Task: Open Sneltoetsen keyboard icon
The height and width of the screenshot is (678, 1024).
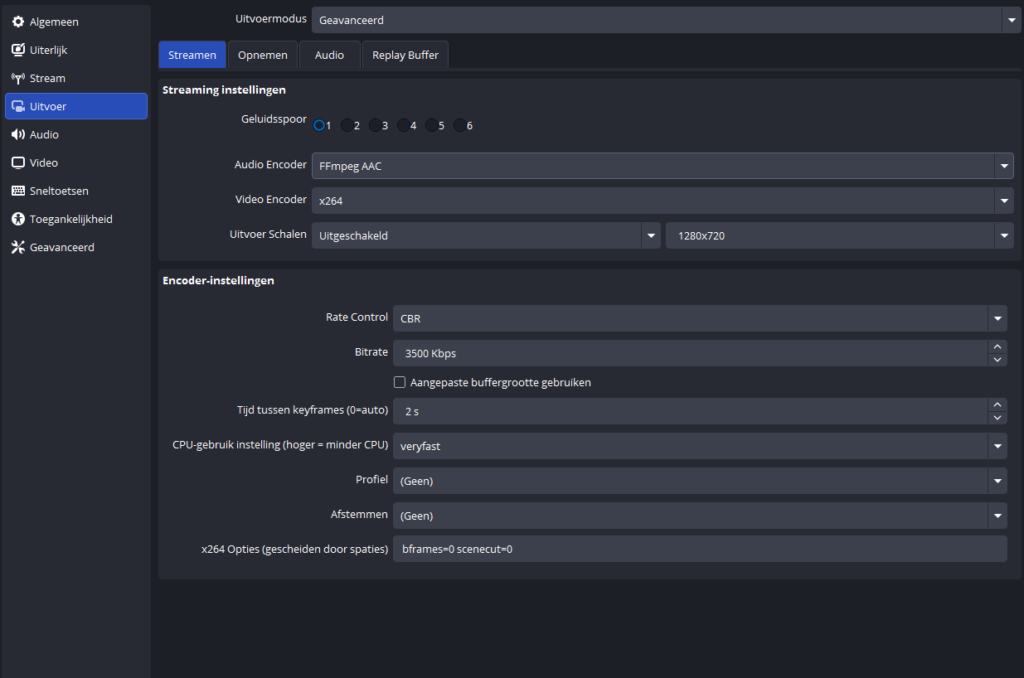Action: click(x=18, y=190)
